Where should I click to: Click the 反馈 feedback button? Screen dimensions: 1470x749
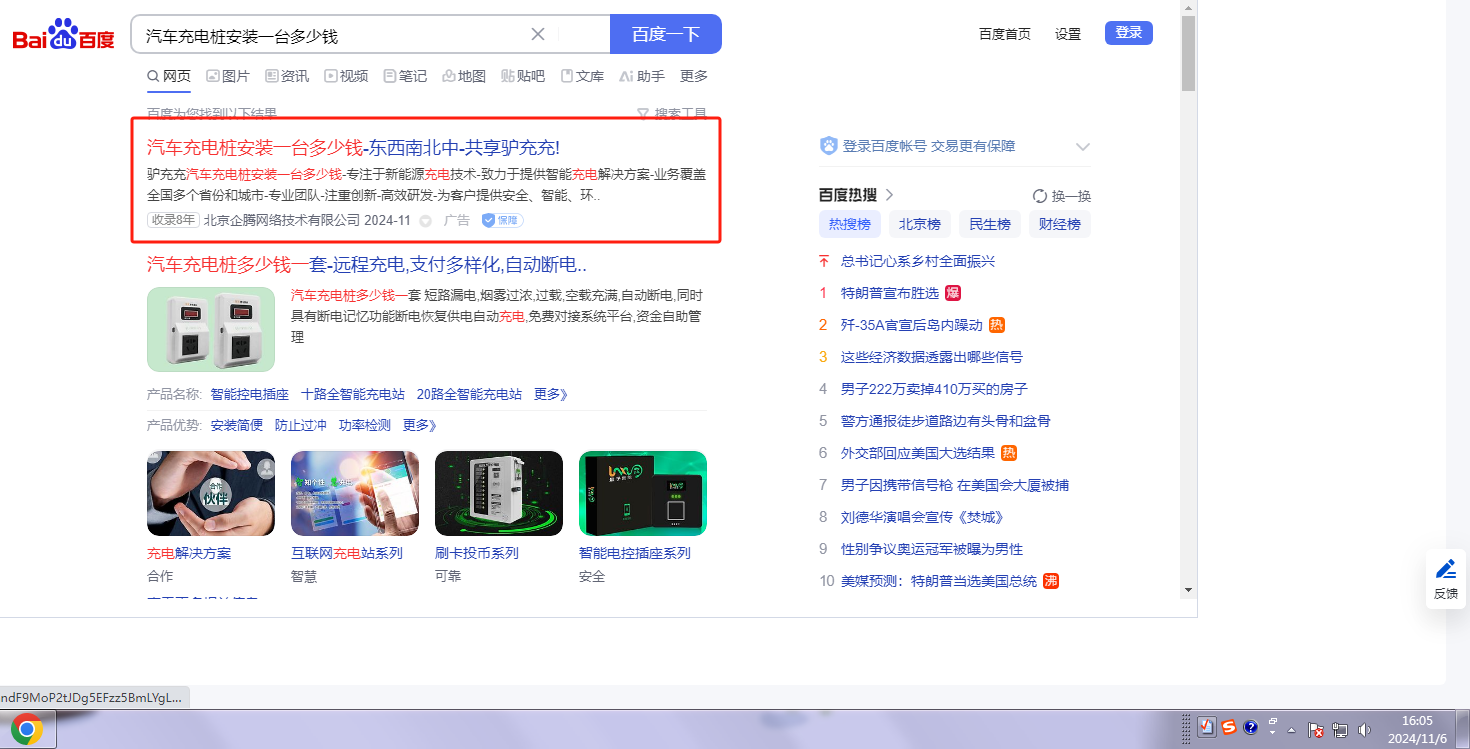pyautogui.click(x=1446, y=579)
